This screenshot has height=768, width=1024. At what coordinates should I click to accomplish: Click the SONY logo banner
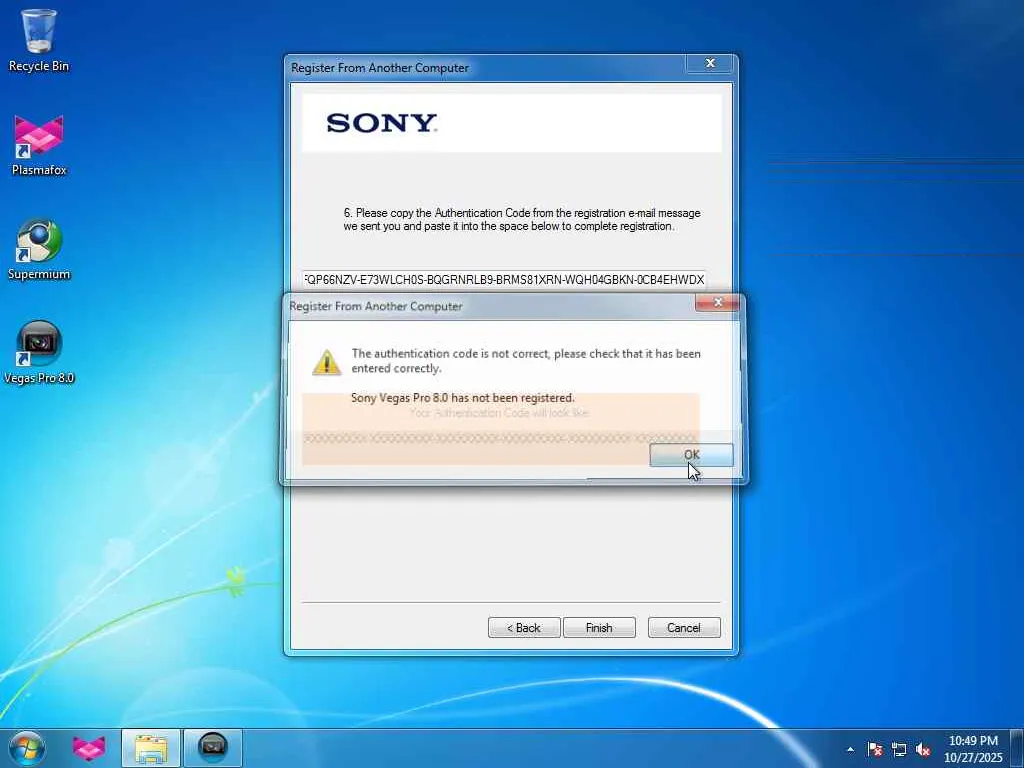pos(512,123)
